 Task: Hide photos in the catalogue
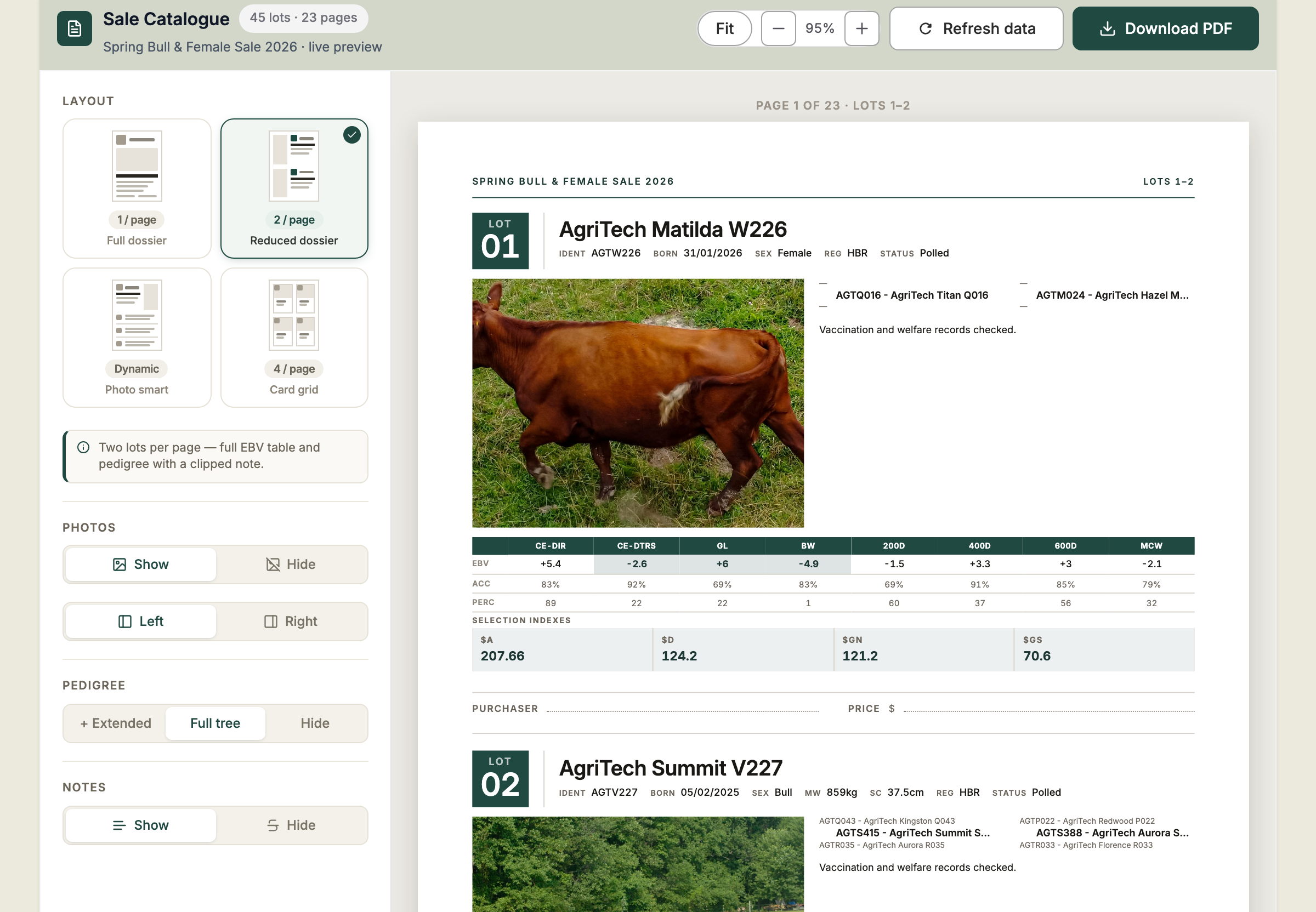pyautogui.click(x=291, y=565)
